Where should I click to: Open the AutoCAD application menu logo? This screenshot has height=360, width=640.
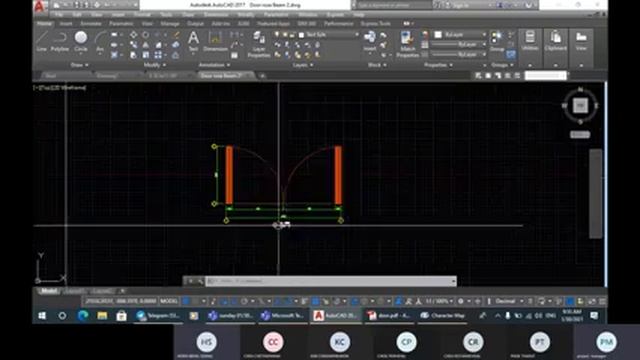(40, 6)
